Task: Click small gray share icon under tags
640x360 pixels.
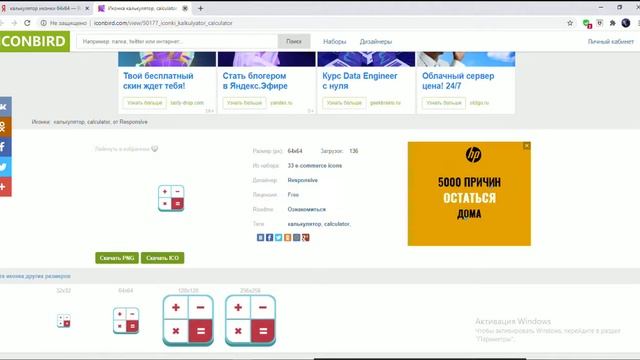Action: tap(296, 237)
